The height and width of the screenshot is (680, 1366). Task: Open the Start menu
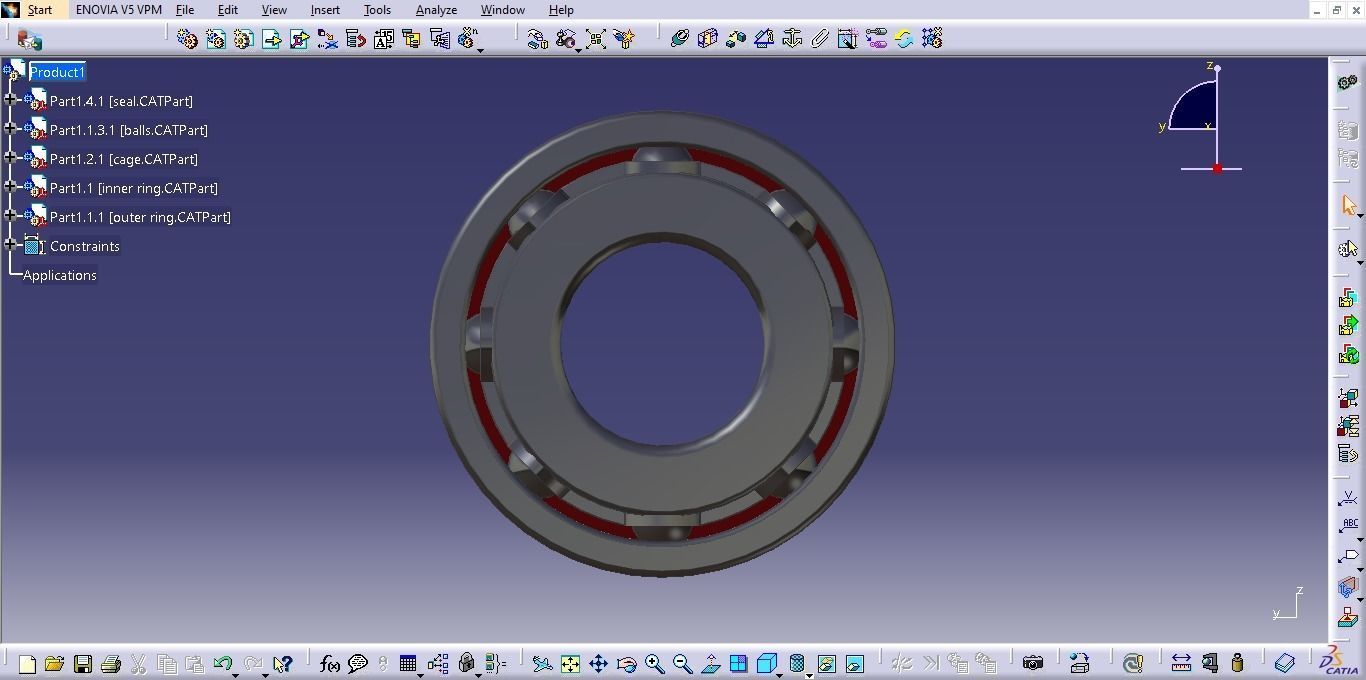[x=40, y=10]
